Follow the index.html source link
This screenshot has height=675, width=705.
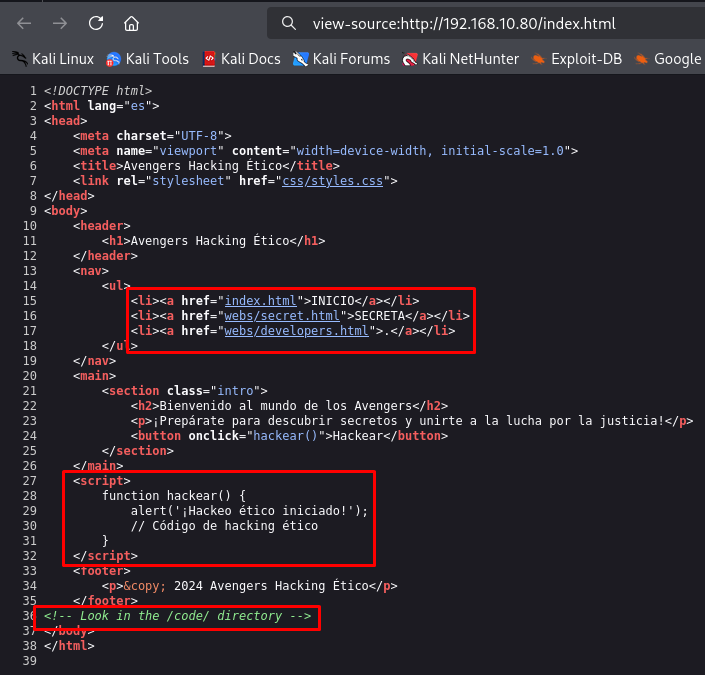tap(260, 301)
